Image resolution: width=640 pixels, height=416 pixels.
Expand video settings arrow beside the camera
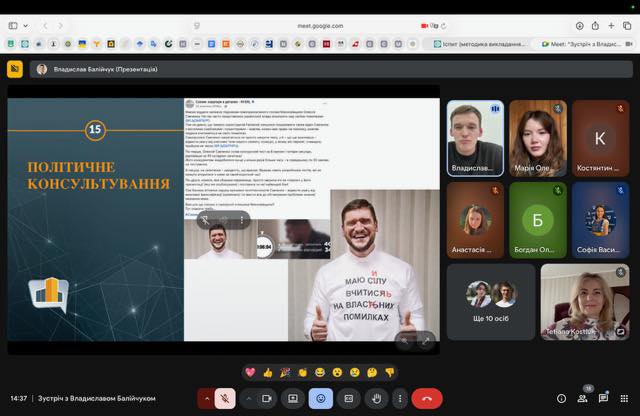(248, 398)
